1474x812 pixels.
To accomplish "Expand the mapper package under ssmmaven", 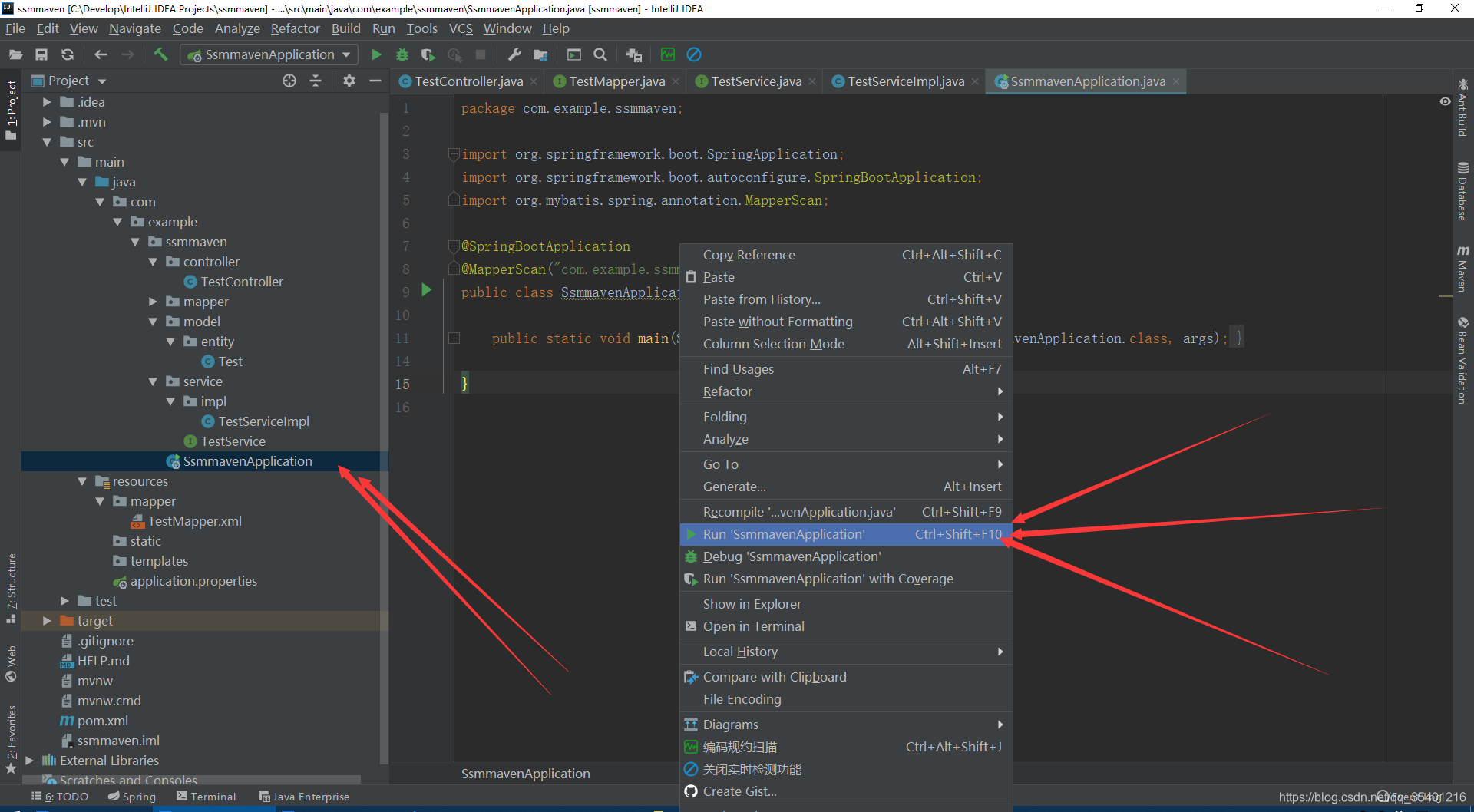I will click(153, 302).
